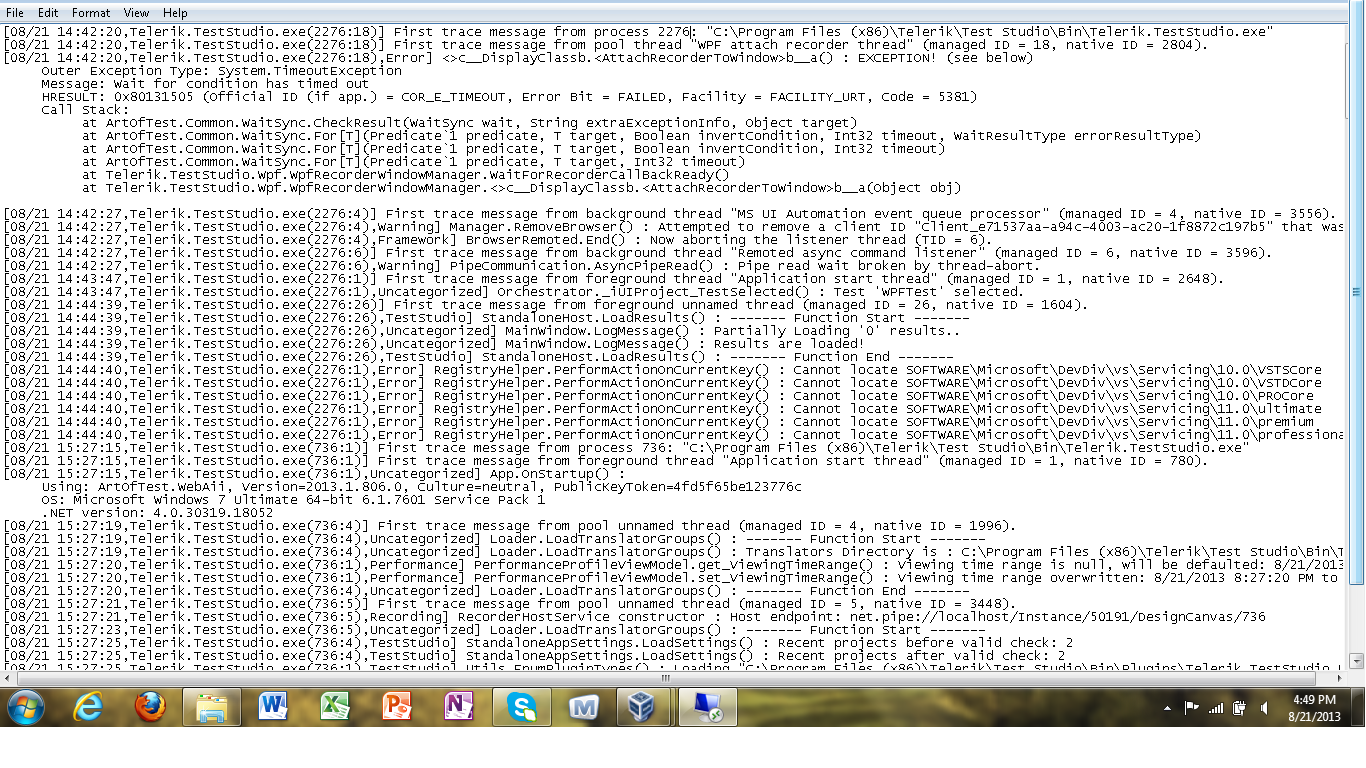
Task: Click the "Viewing time range overwritten" line
Action: (x=672, y=578)
